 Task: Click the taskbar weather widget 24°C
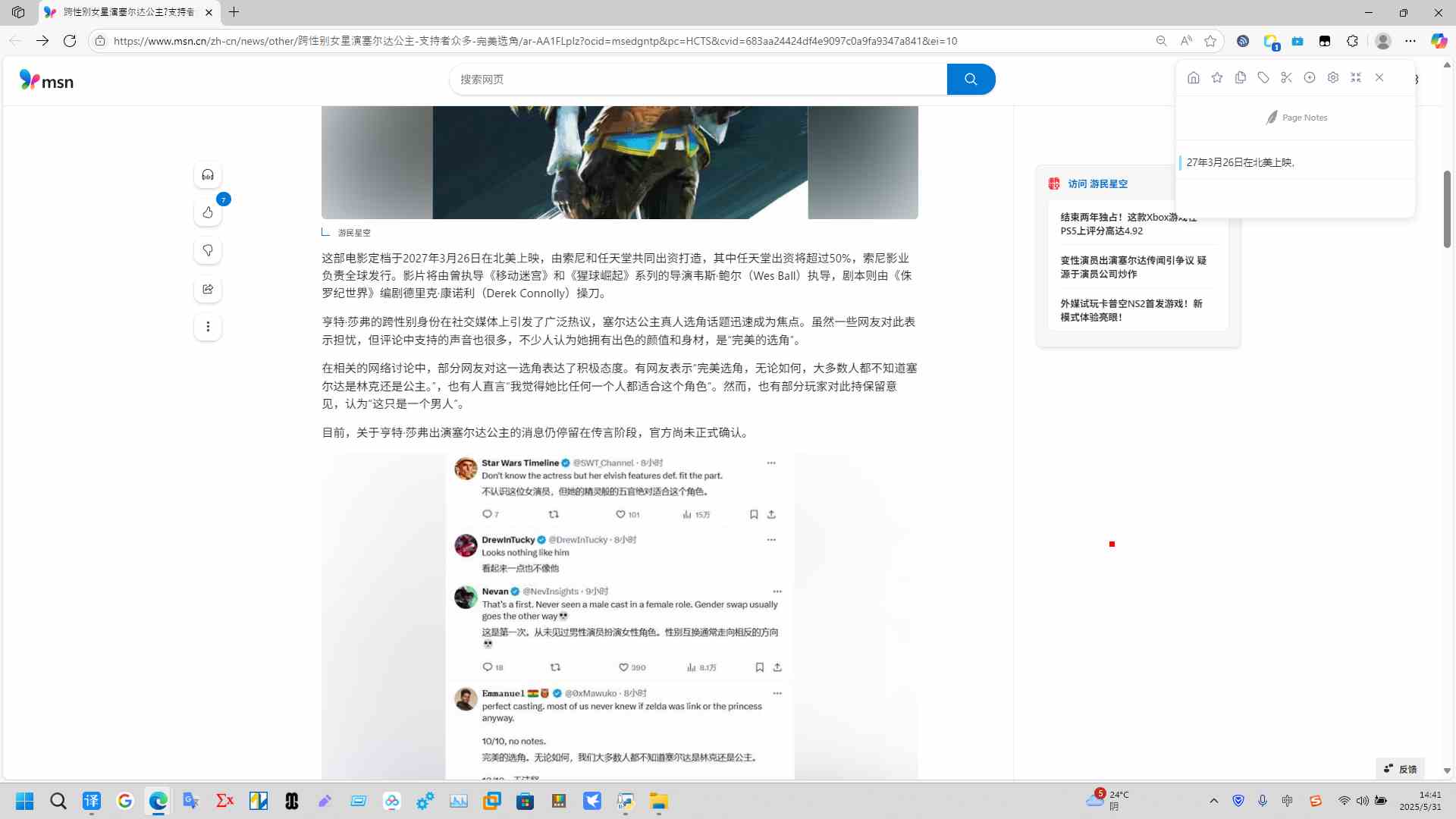click(x=1108, y=800)
